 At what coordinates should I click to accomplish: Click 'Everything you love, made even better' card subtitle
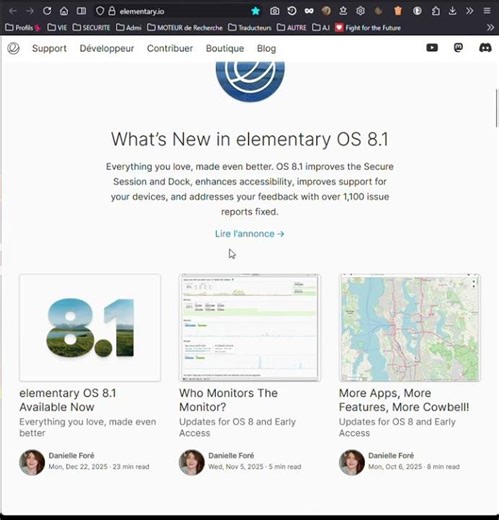[x=88, y=427]
